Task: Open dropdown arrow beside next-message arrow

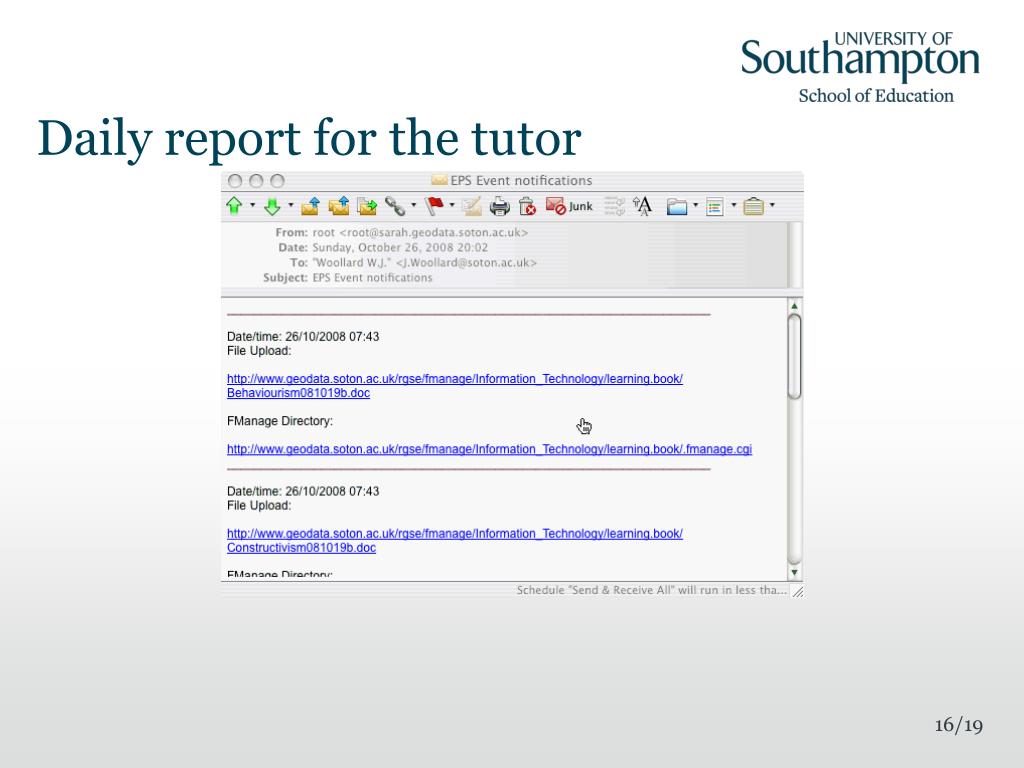Action: pos(290,205)
